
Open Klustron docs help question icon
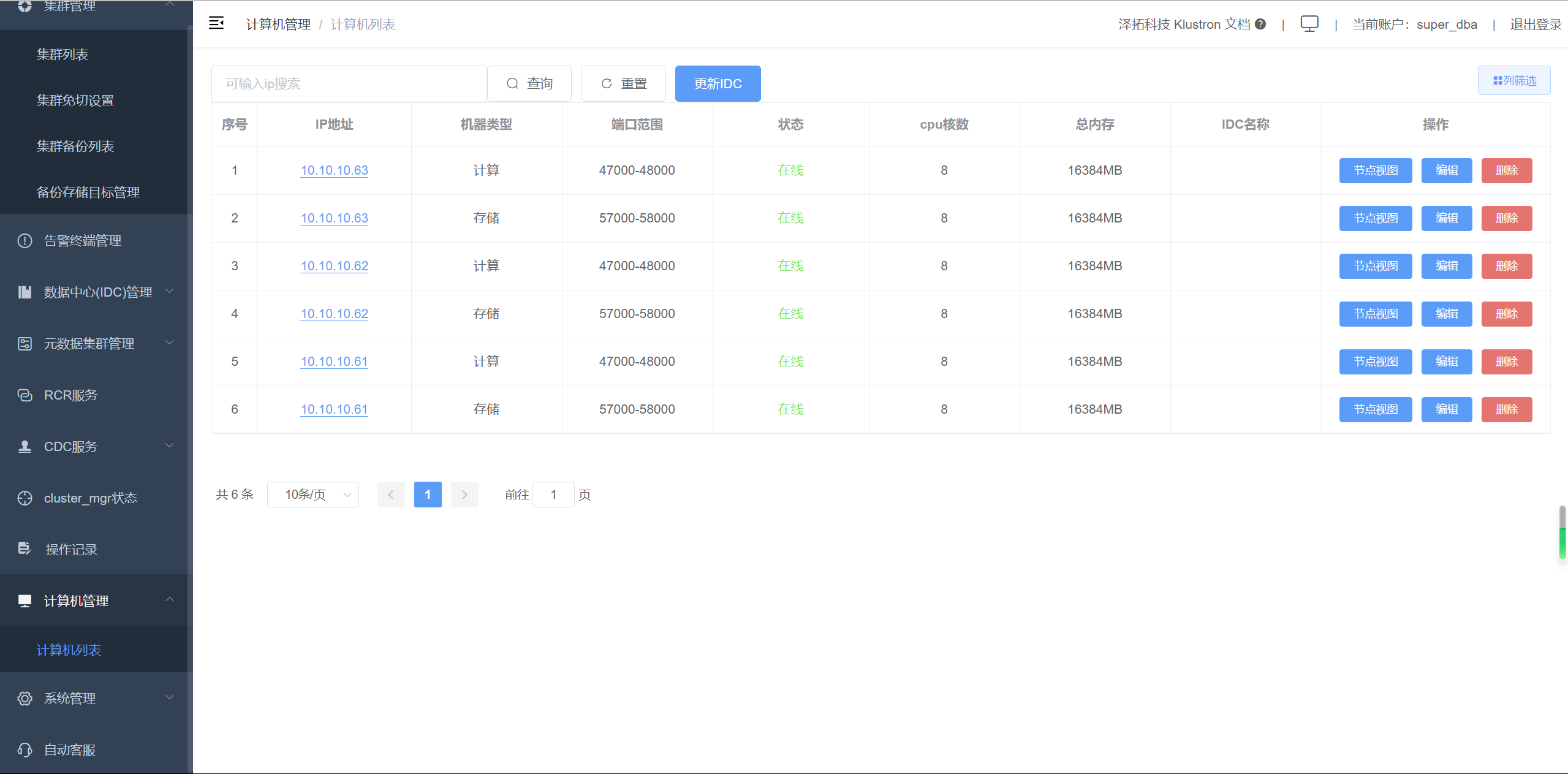(1260, 24)
